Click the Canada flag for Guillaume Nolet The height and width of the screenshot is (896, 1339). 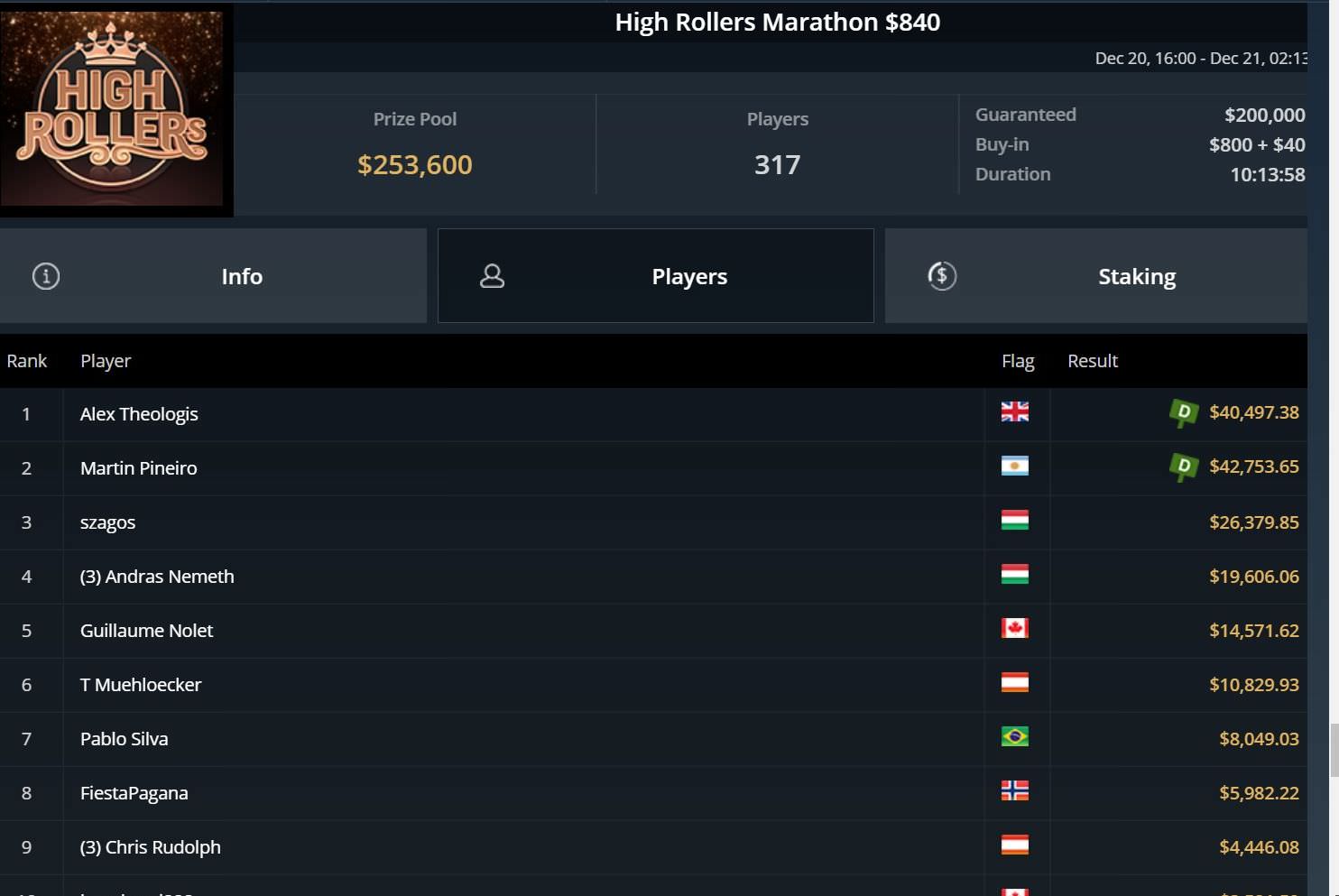click(1014, 629)
